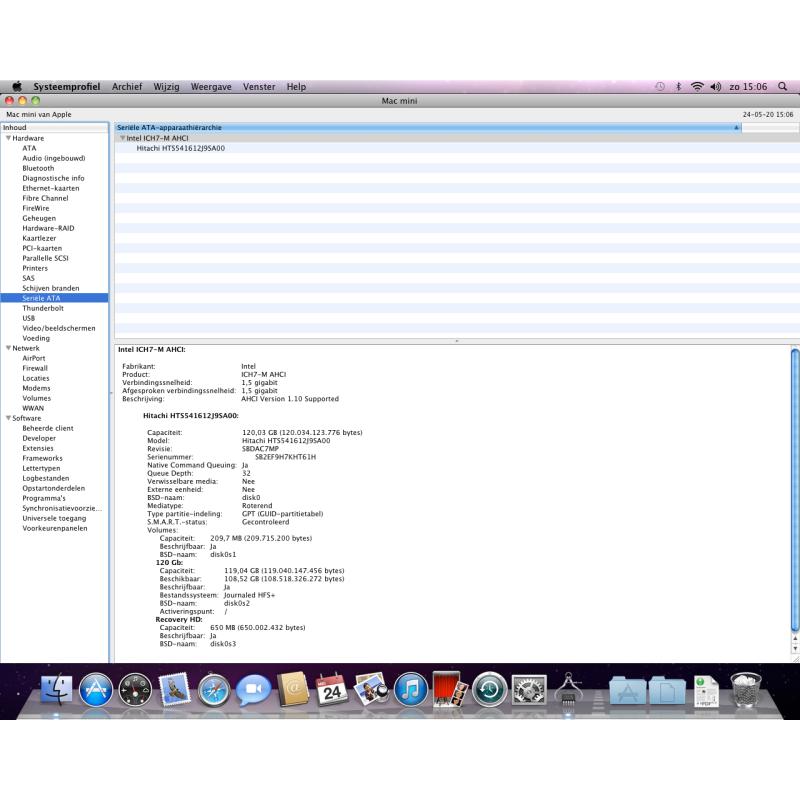Open iCal in the Dock
This screenshot has height=800, width=800.
click(x=332, y=689)
